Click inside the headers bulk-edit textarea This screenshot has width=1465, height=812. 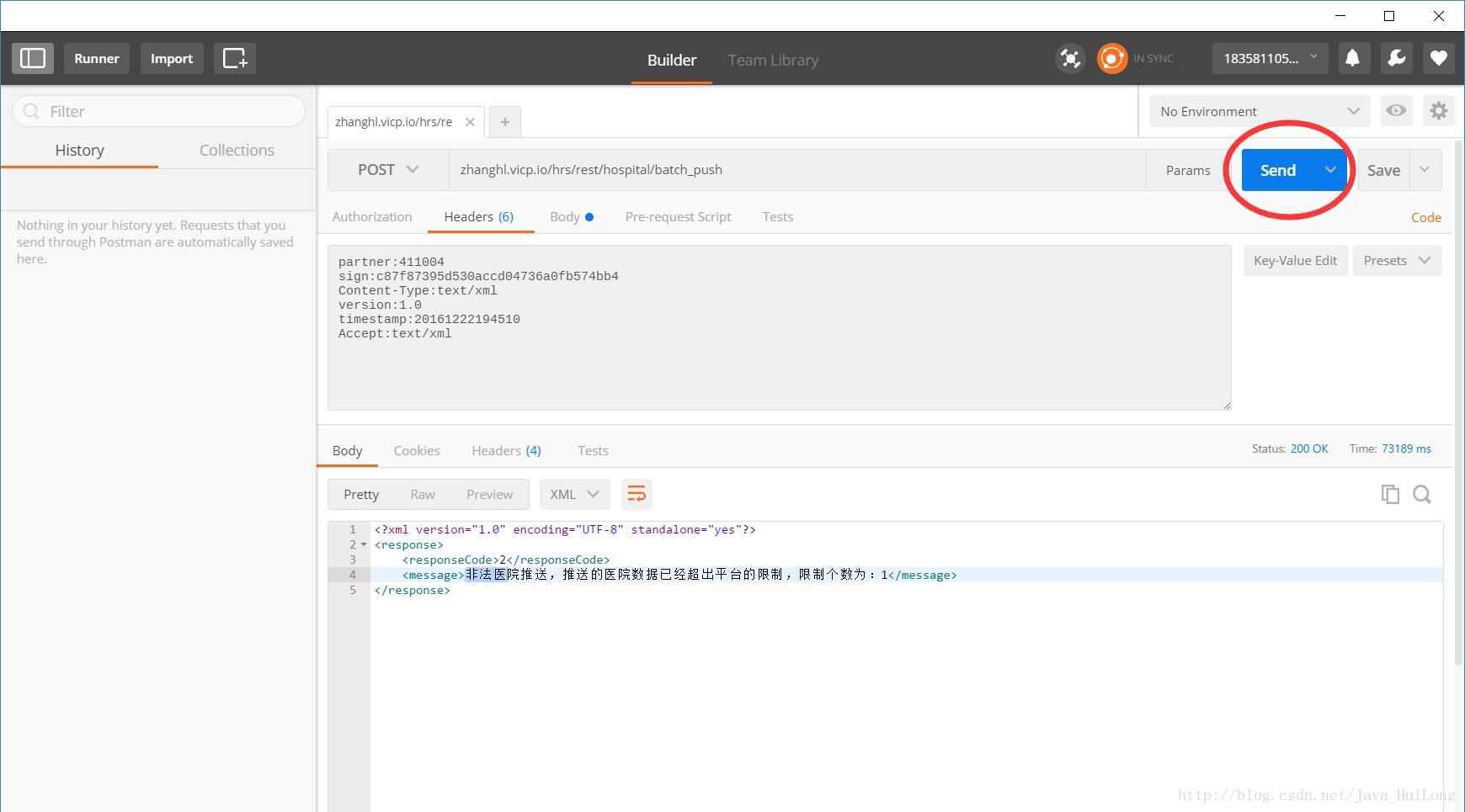coord(780,328)
